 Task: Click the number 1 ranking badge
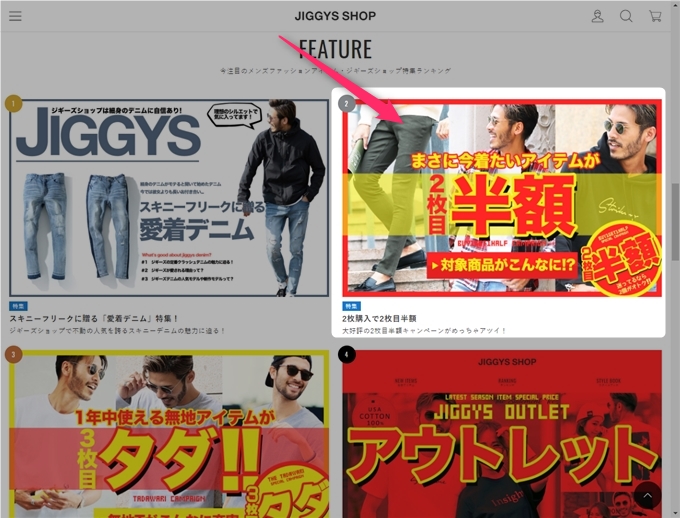coord(13,104)
